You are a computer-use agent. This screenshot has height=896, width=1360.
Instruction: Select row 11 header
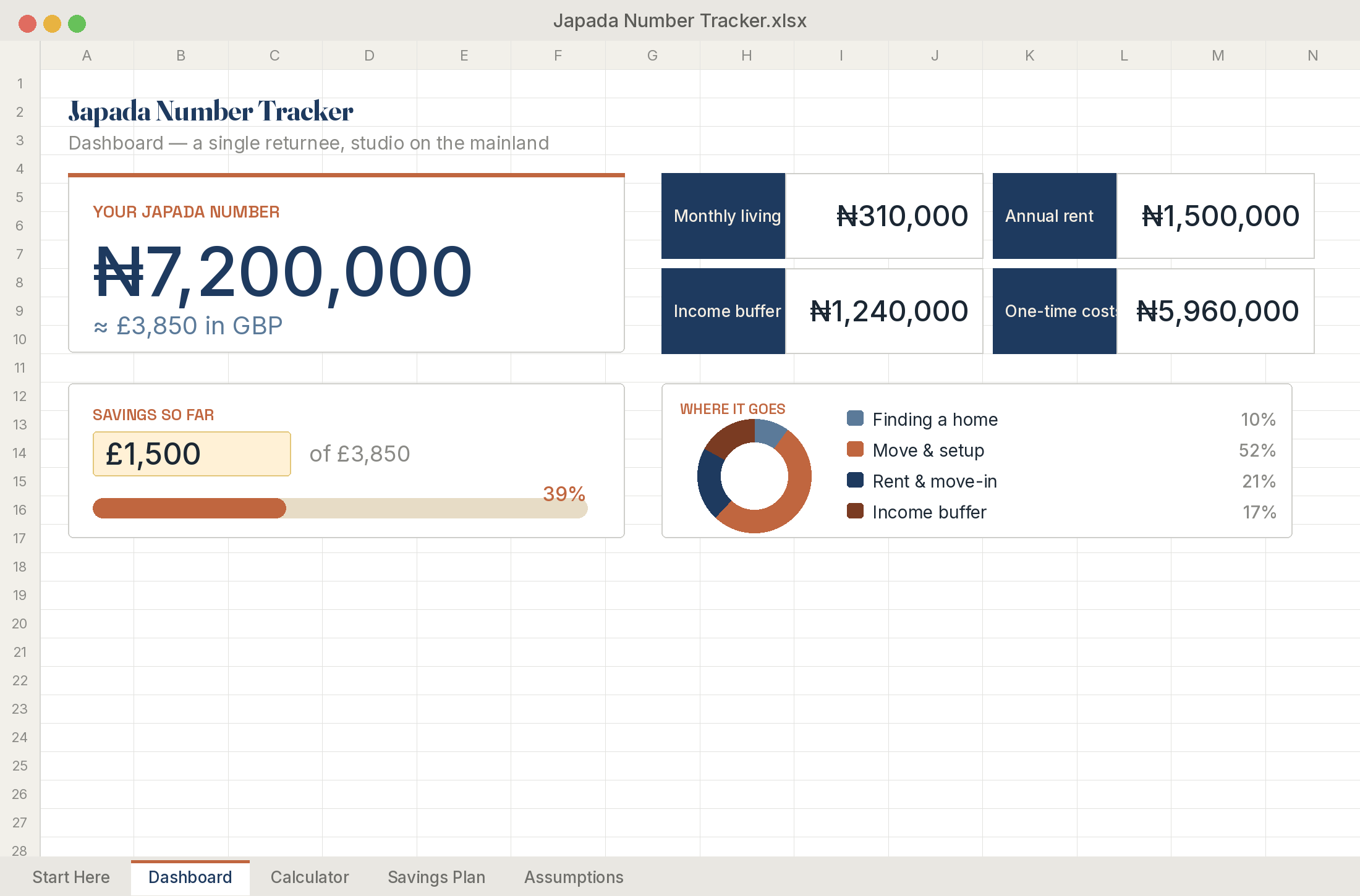pos(20,368)
